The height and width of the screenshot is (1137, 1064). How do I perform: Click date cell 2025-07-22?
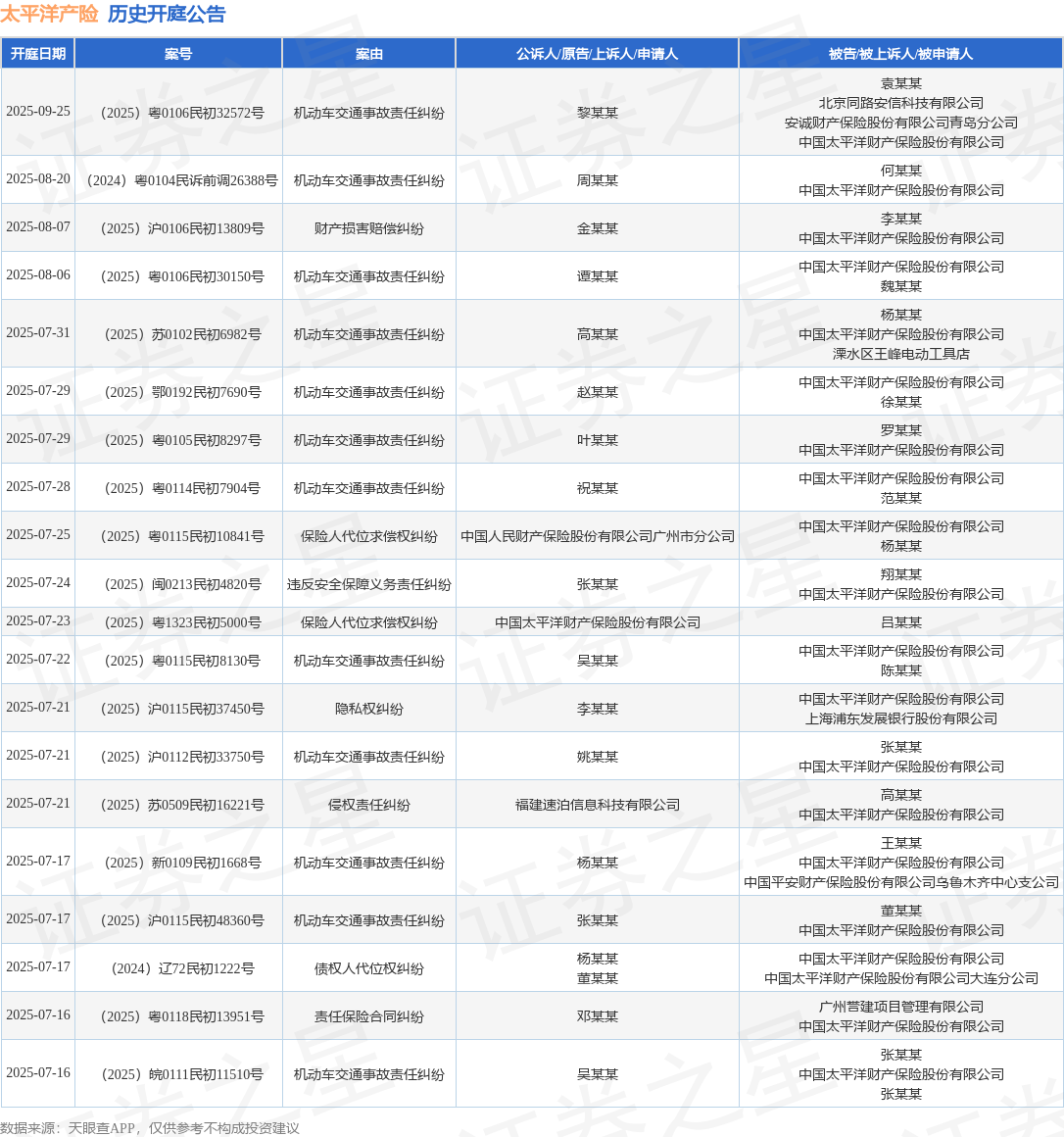[x=38, y=659]
